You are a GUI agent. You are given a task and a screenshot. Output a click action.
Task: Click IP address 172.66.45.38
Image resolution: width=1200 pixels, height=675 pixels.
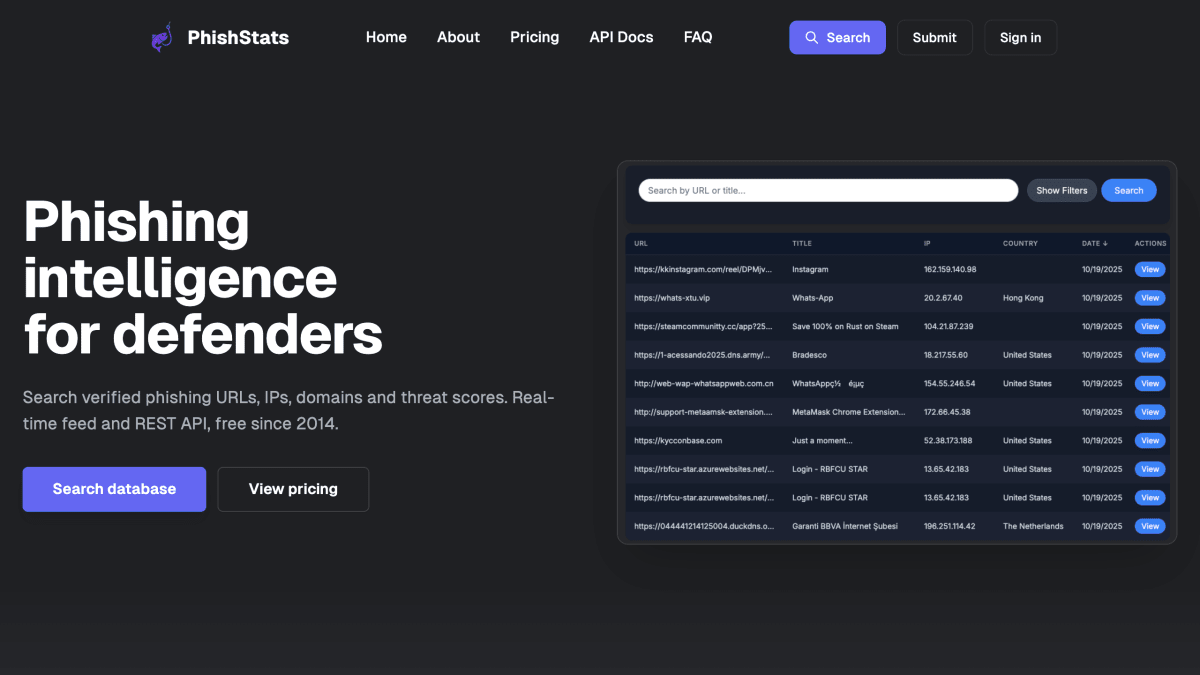pyautogui.click(x=946, y=412)
